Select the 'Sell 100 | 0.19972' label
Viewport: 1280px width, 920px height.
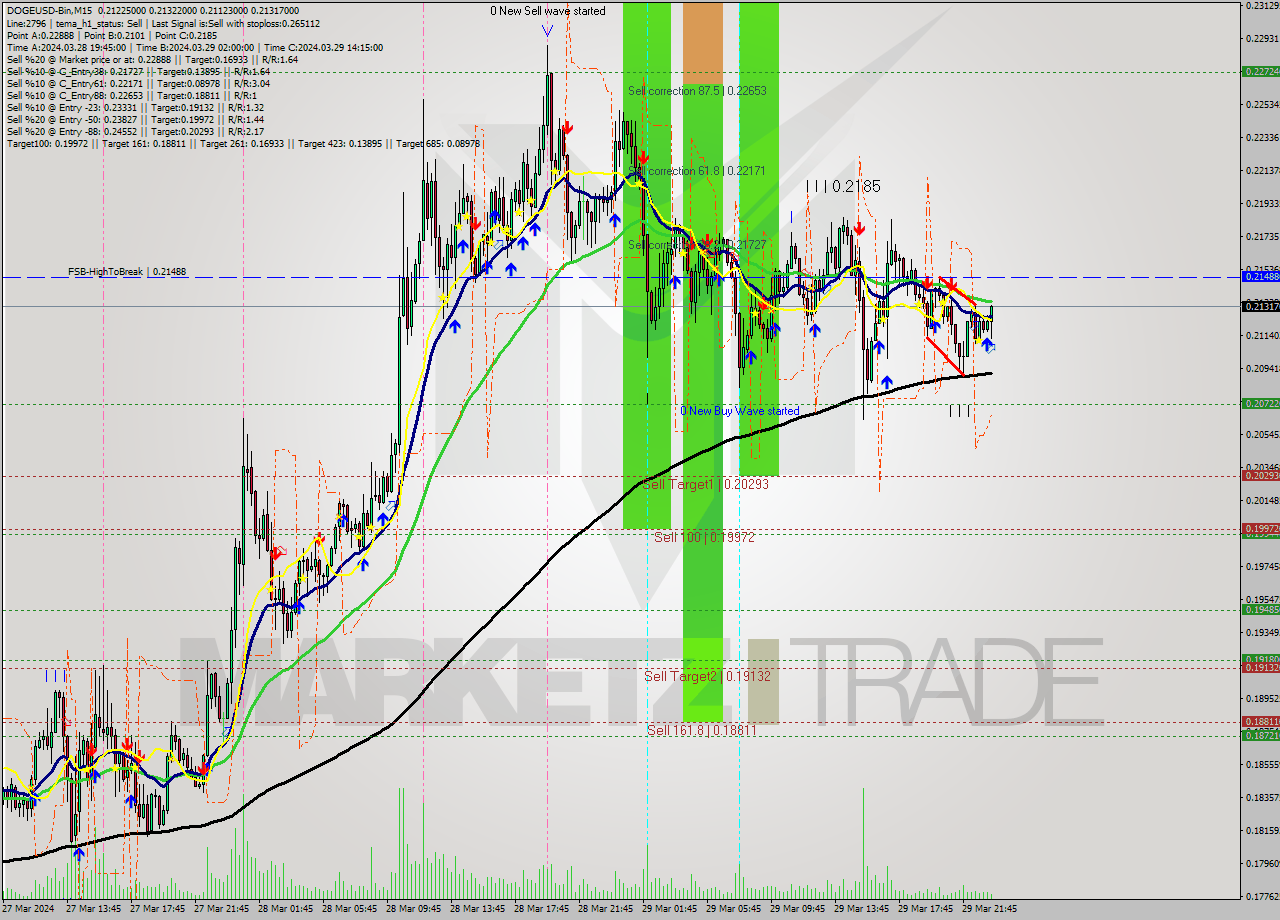point(704,537)
